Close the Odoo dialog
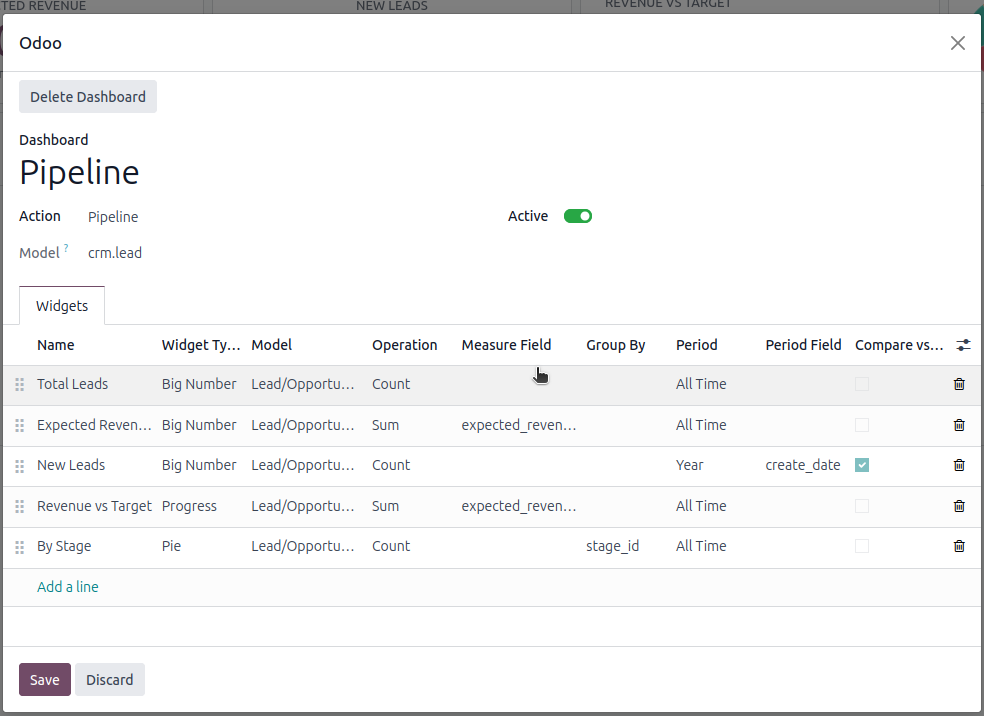984x716 pixels. pos(958,43)
